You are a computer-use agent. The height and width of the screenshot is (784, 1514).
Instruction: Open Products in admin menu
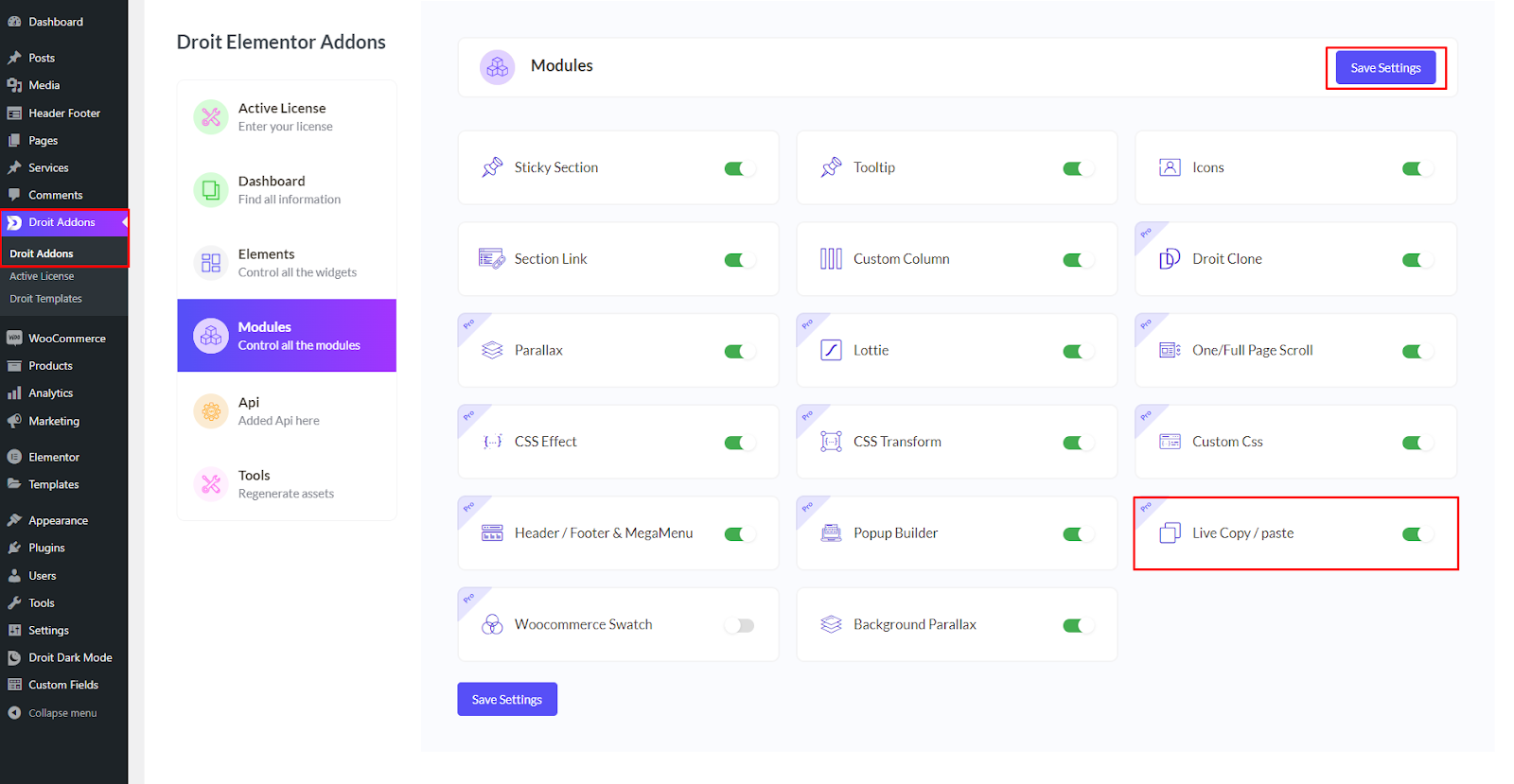(x=63, y=366)
